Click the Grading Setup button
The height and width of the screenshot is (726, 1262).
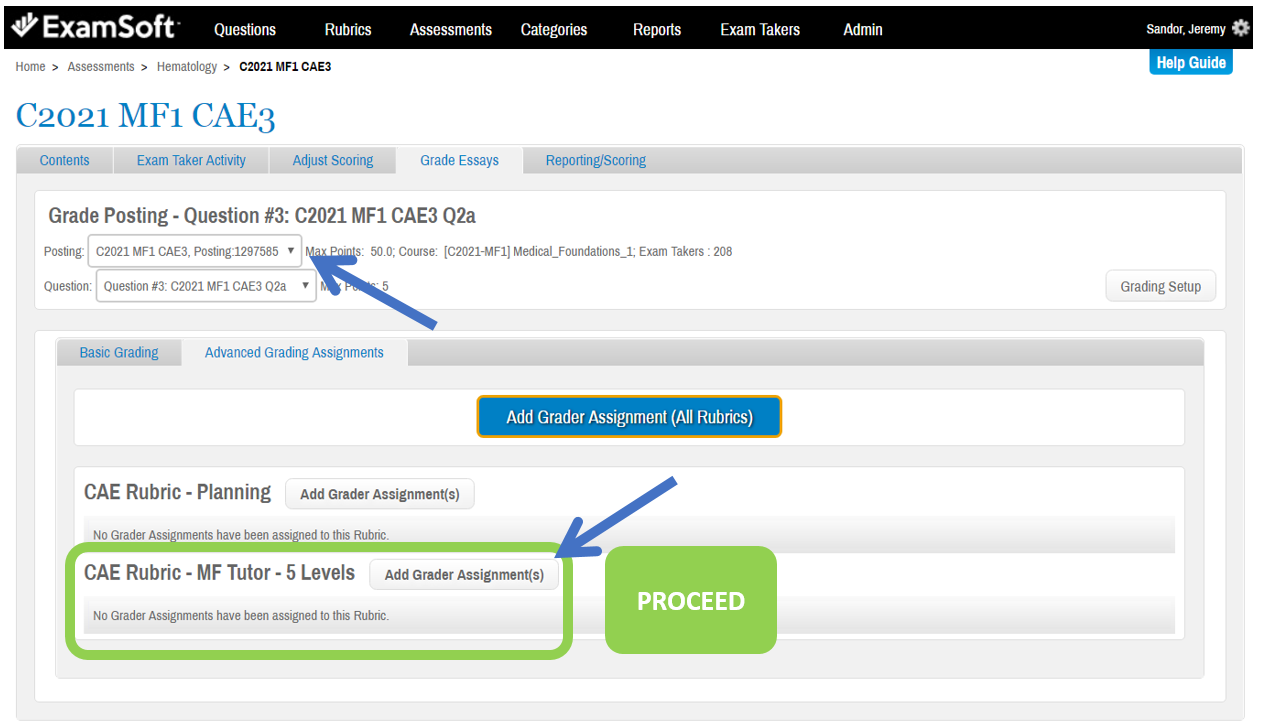click(1160, 286)
